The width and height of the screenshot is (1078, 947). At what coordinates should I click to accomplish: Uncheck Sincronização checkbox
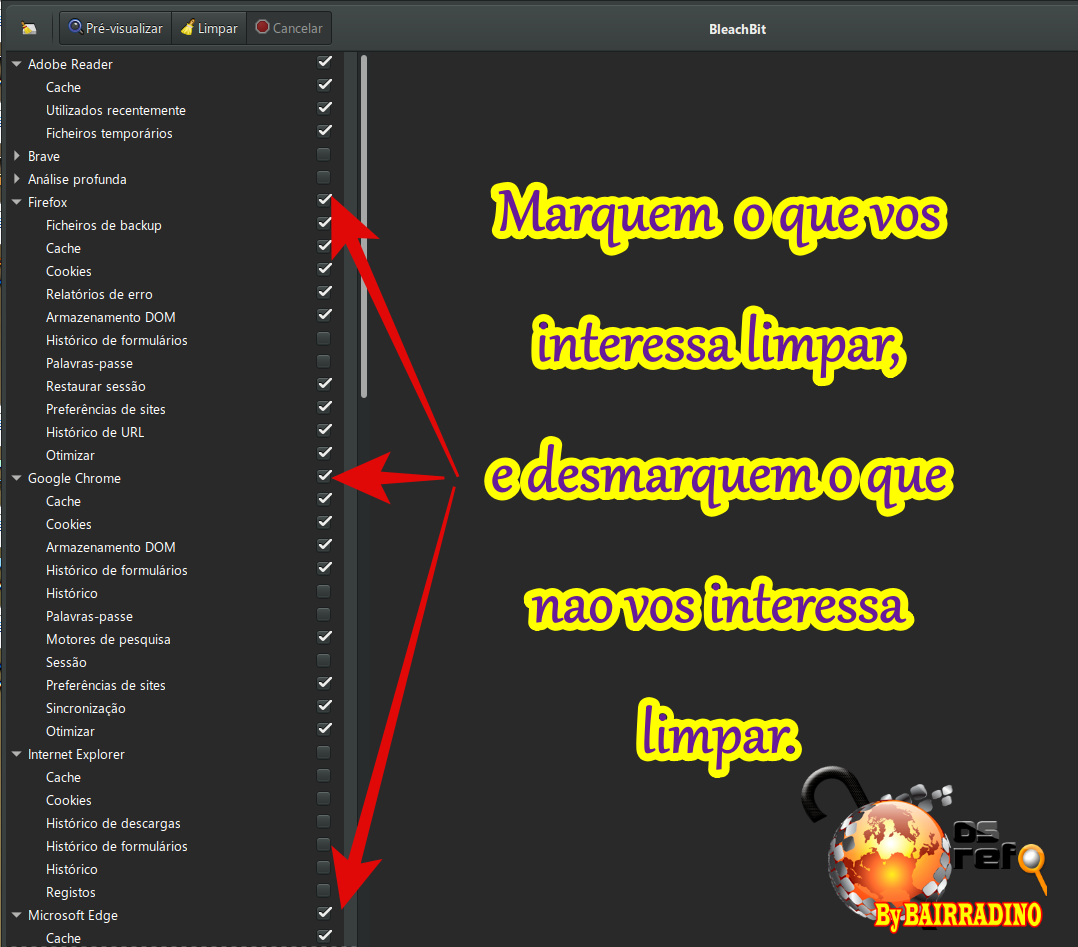click(x=324, y=706)
